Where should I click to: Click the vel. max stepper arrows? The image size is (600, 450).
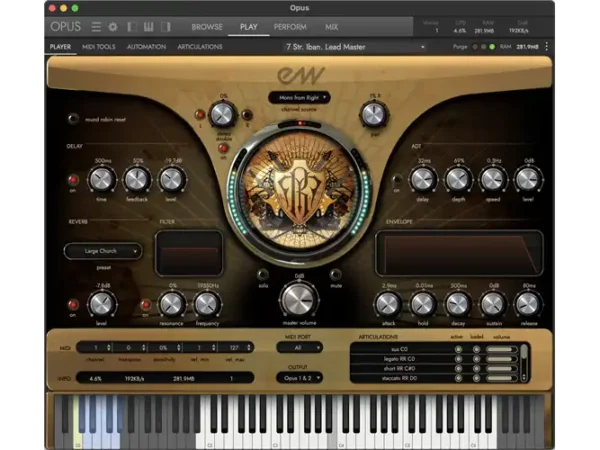(x=249, y=347)
